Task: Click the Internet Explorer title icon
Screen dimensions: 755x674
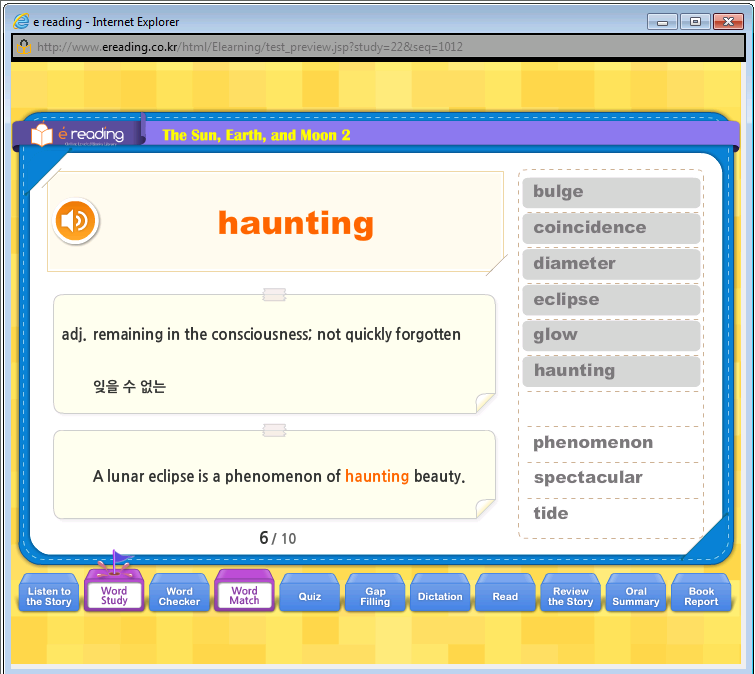Action: [21, 22]
